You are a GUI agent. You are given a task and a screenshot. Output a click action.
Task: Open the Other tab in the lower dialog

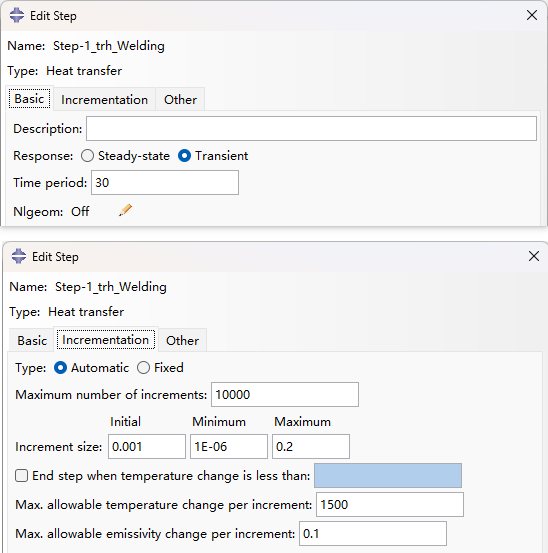(182, 340)
